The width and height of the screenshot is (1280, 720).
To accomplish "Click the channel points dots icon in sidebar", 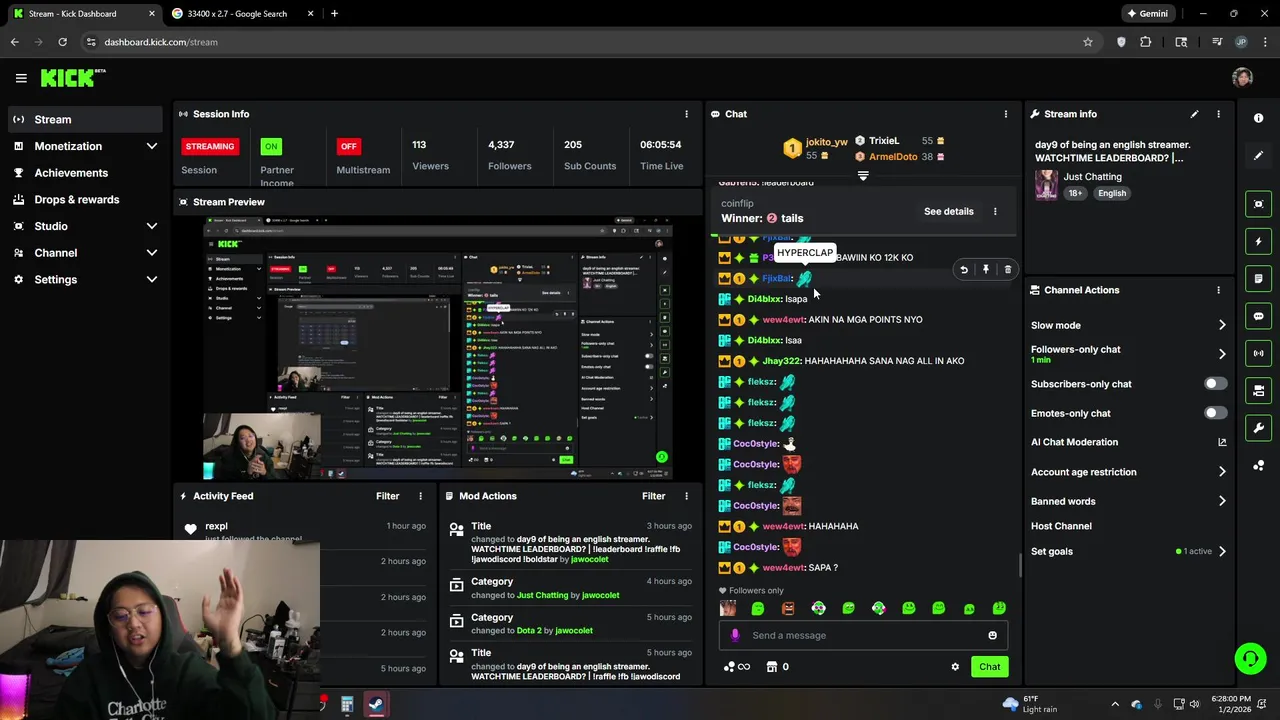I will (x=1258, y=465).
